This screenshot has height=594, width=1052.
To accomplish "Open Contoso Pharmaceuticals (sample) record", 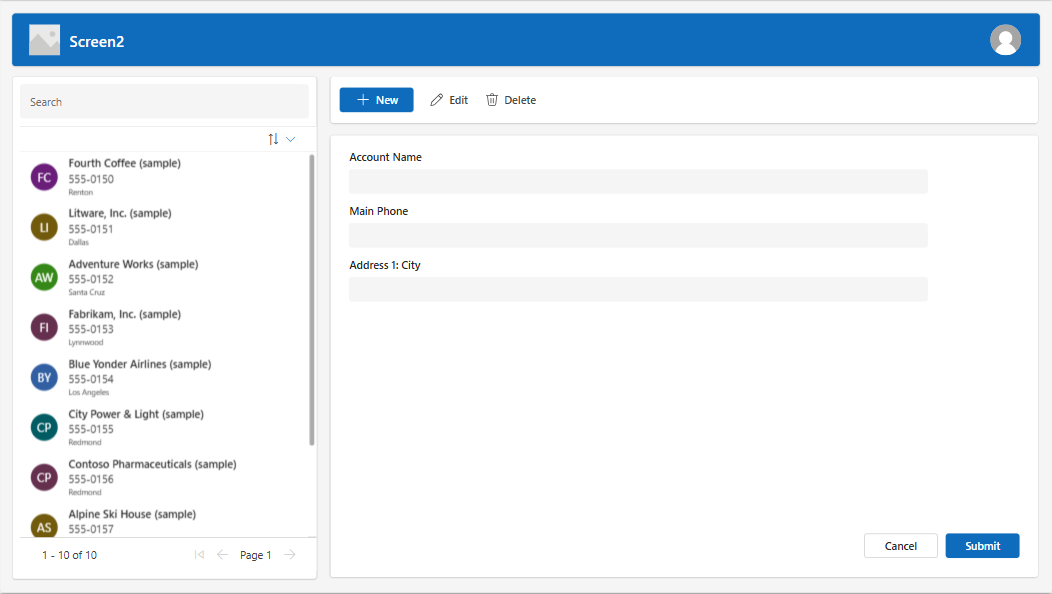I will point(152,464).
